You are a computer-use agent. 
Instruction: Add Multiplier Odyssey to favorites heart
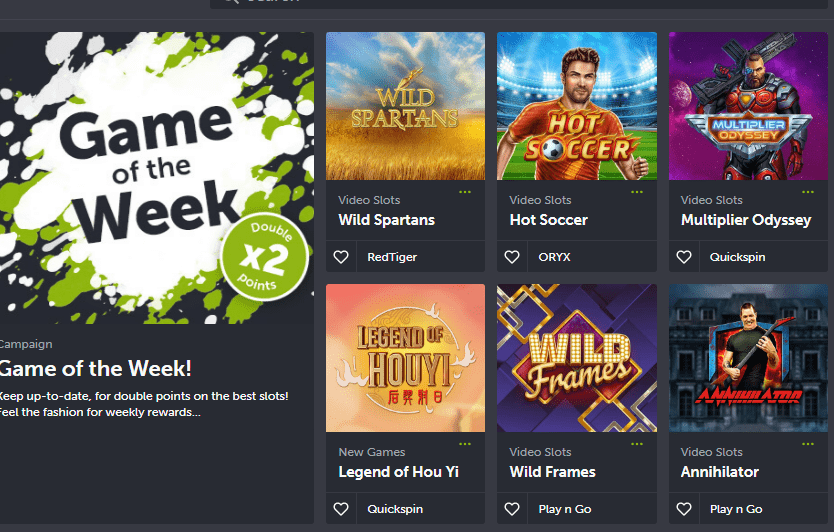pos(683,257)
